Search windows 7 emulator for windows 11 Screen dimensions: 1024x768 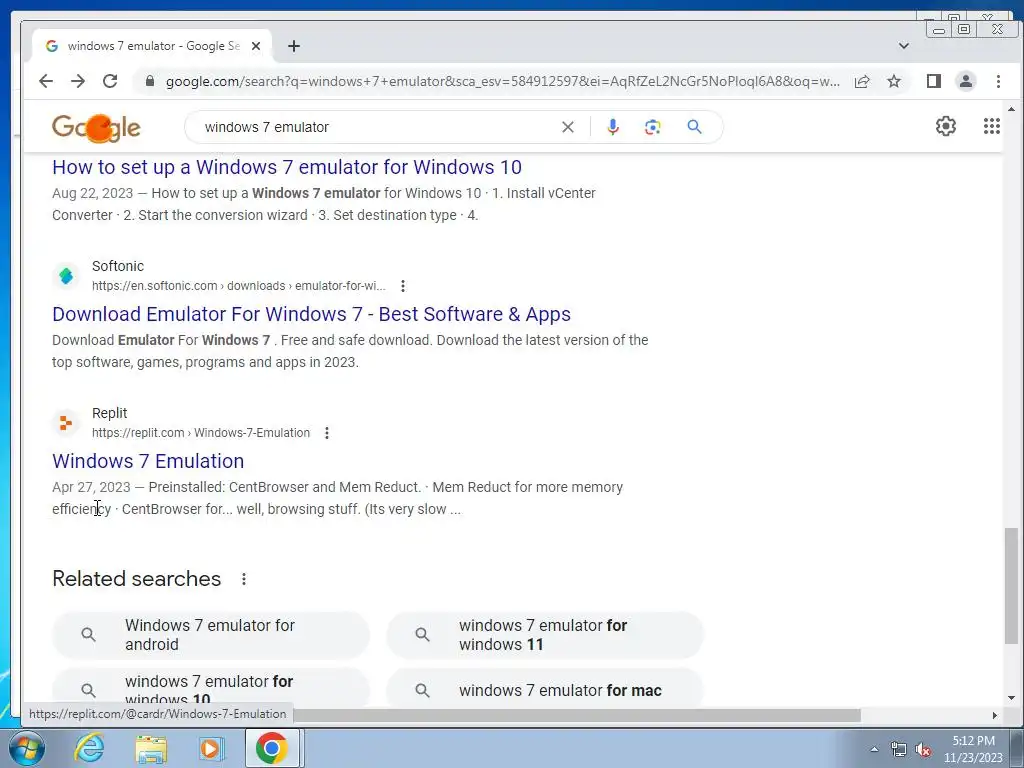pos(545,635)
